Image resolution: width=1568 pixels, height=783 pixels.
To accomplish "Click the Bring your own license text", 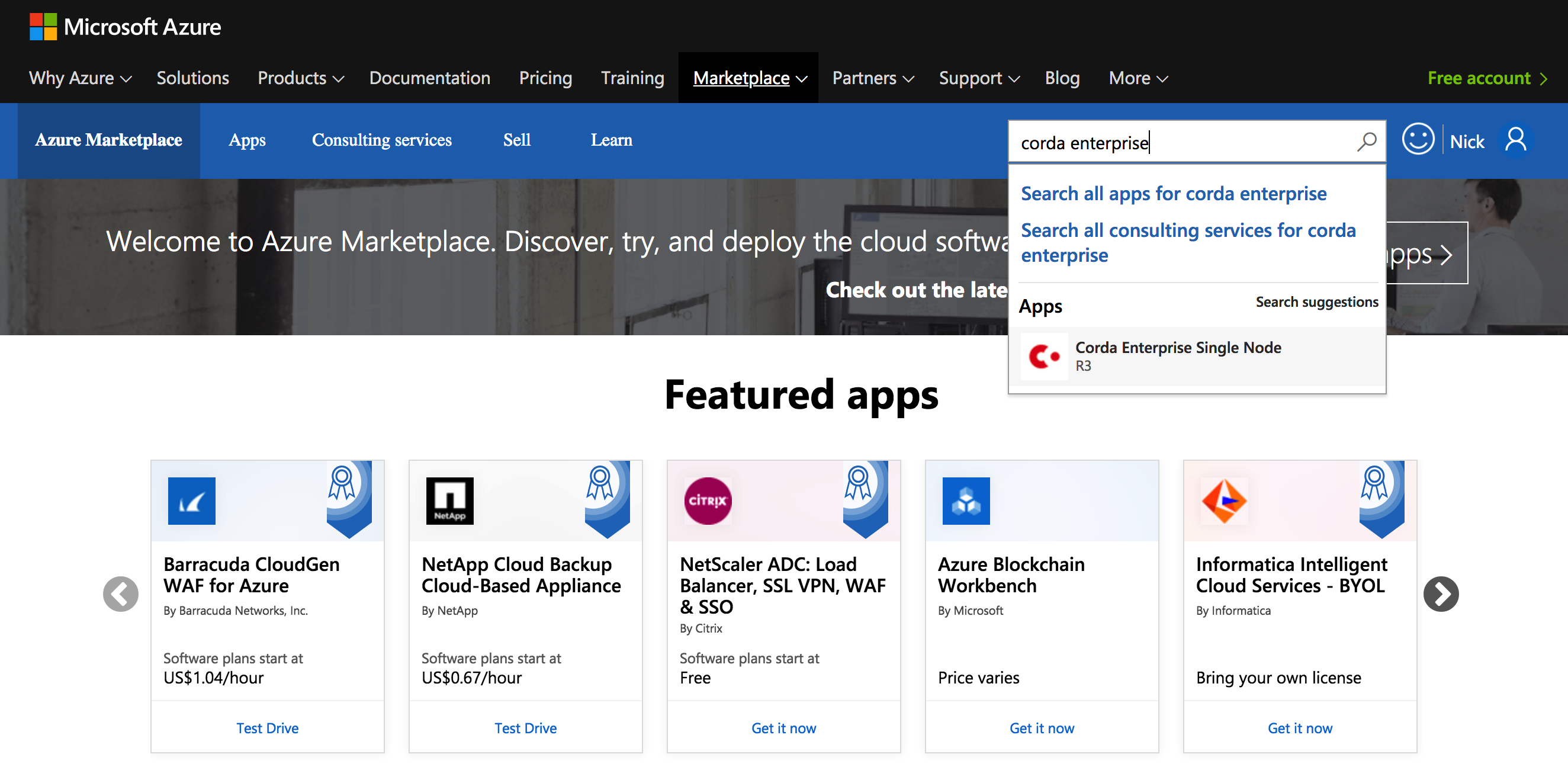I will (1278, 677).
